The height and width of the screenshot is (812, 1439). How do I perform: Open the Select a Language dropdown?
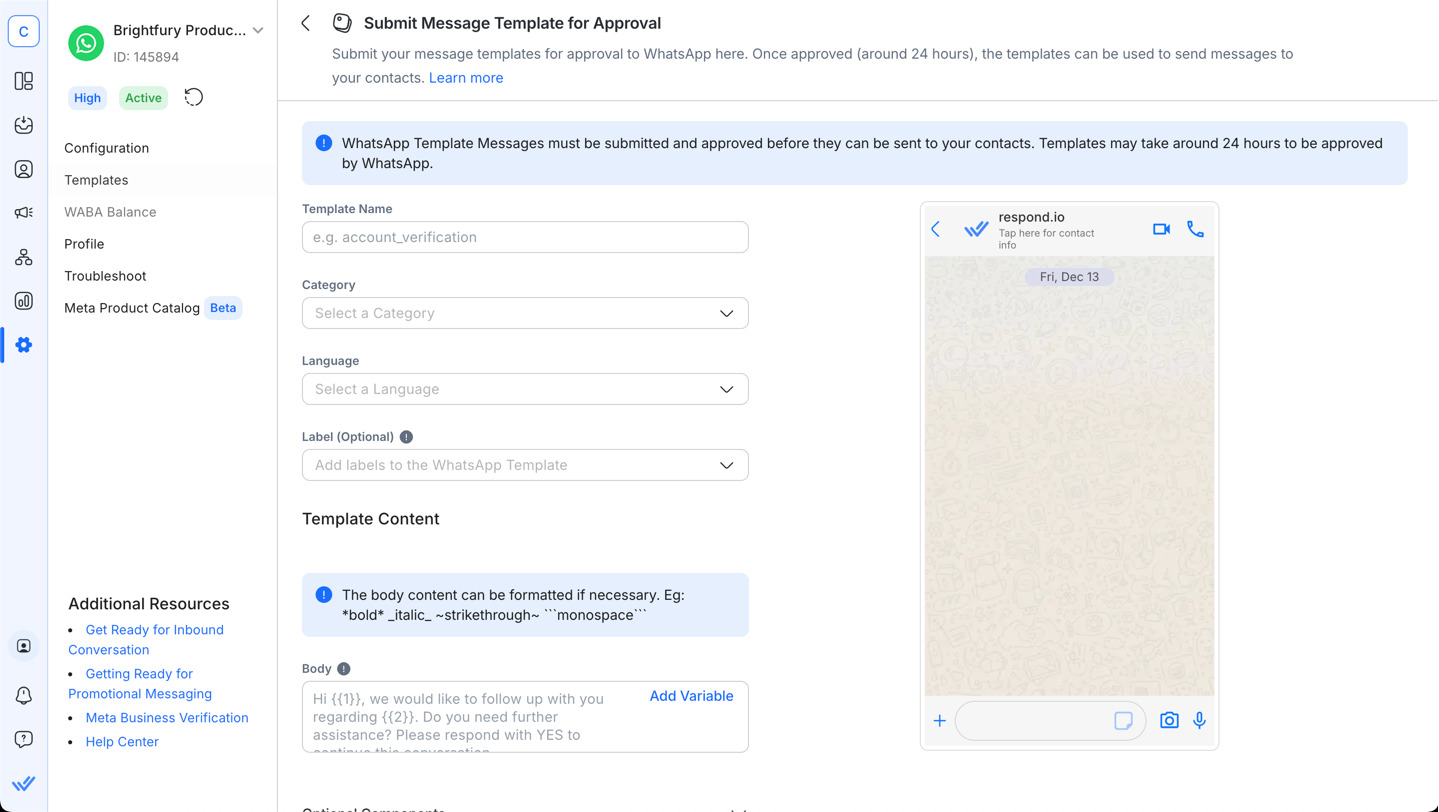525,389
